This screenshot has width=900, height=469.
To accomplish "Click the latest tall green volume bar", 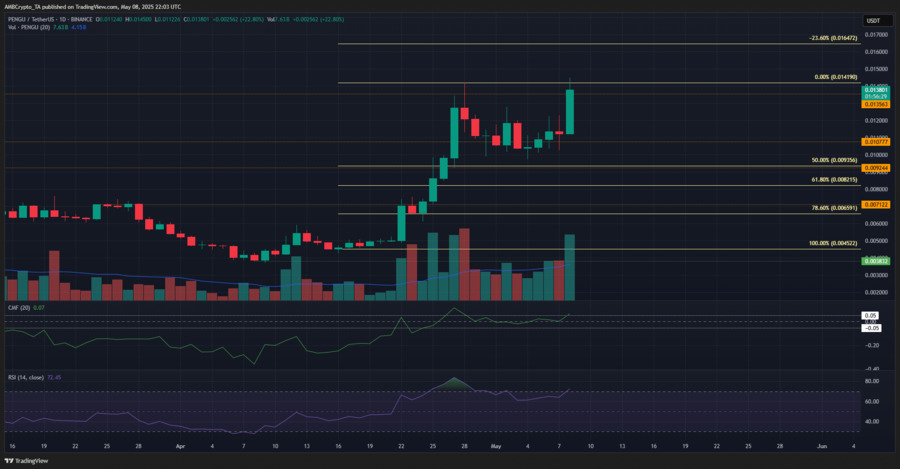I will (x=569, y=267).
